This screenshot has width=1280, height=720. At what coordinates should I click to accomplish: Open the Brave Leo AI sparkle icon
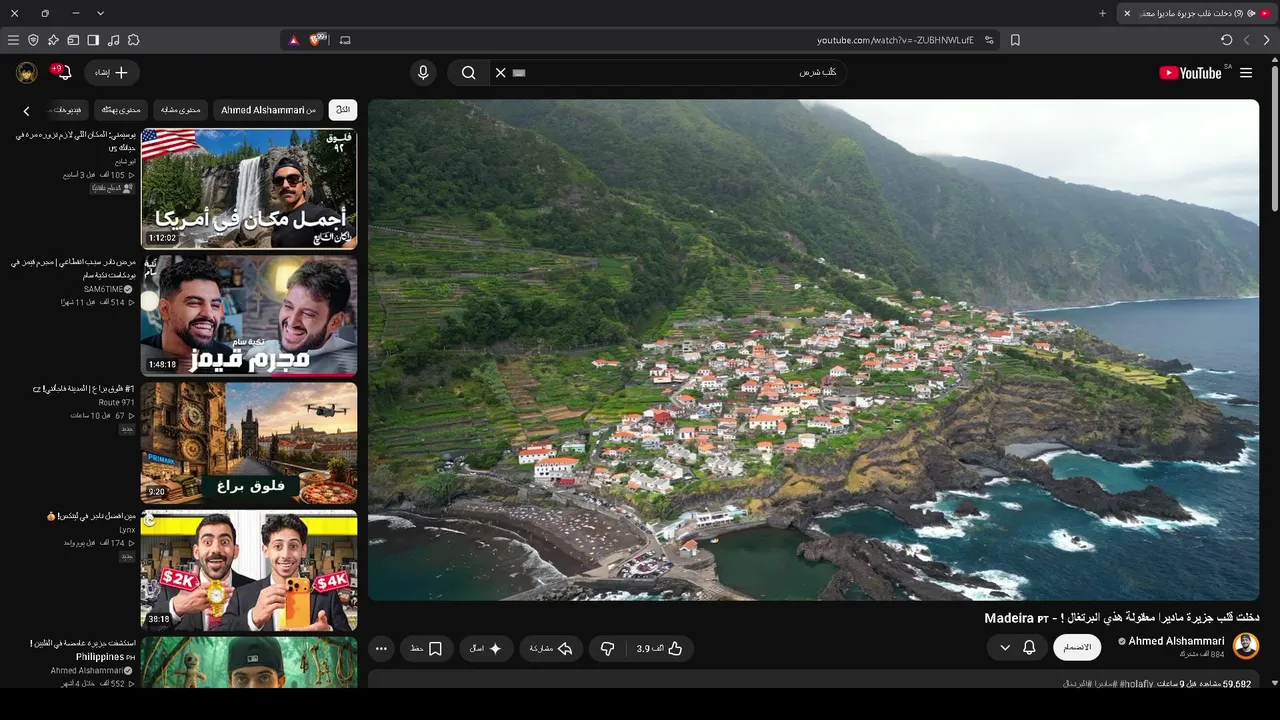[x=53, y=40]
